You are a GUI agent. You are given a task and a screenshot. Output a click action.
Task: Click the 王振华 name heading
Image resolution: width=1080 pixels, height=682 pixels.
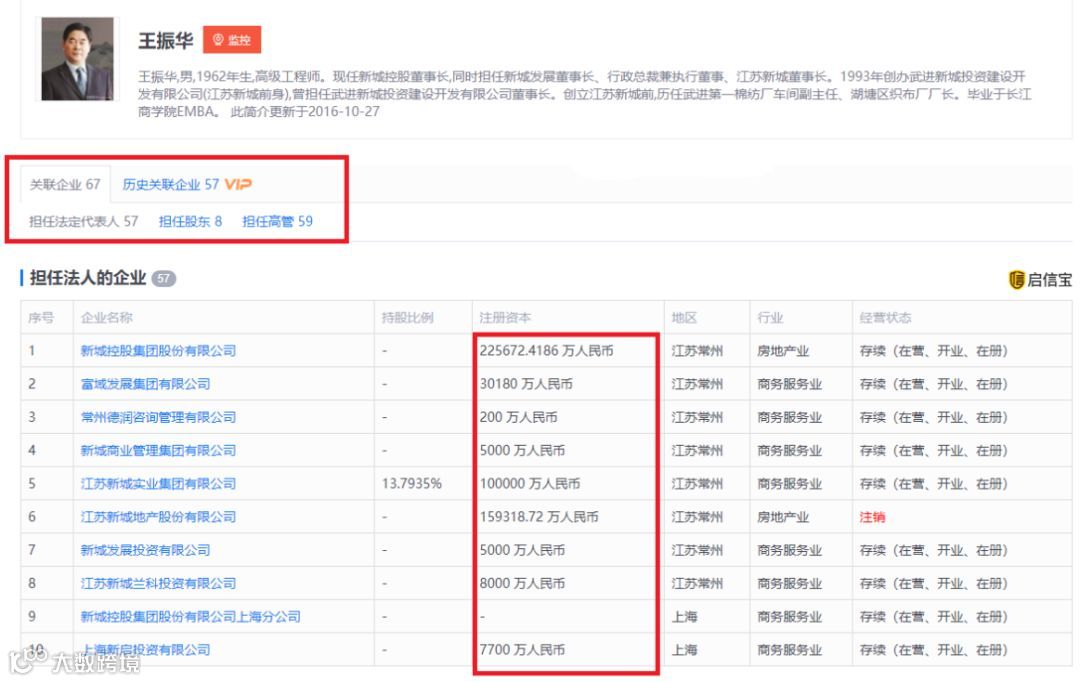(x=166, y=40)
